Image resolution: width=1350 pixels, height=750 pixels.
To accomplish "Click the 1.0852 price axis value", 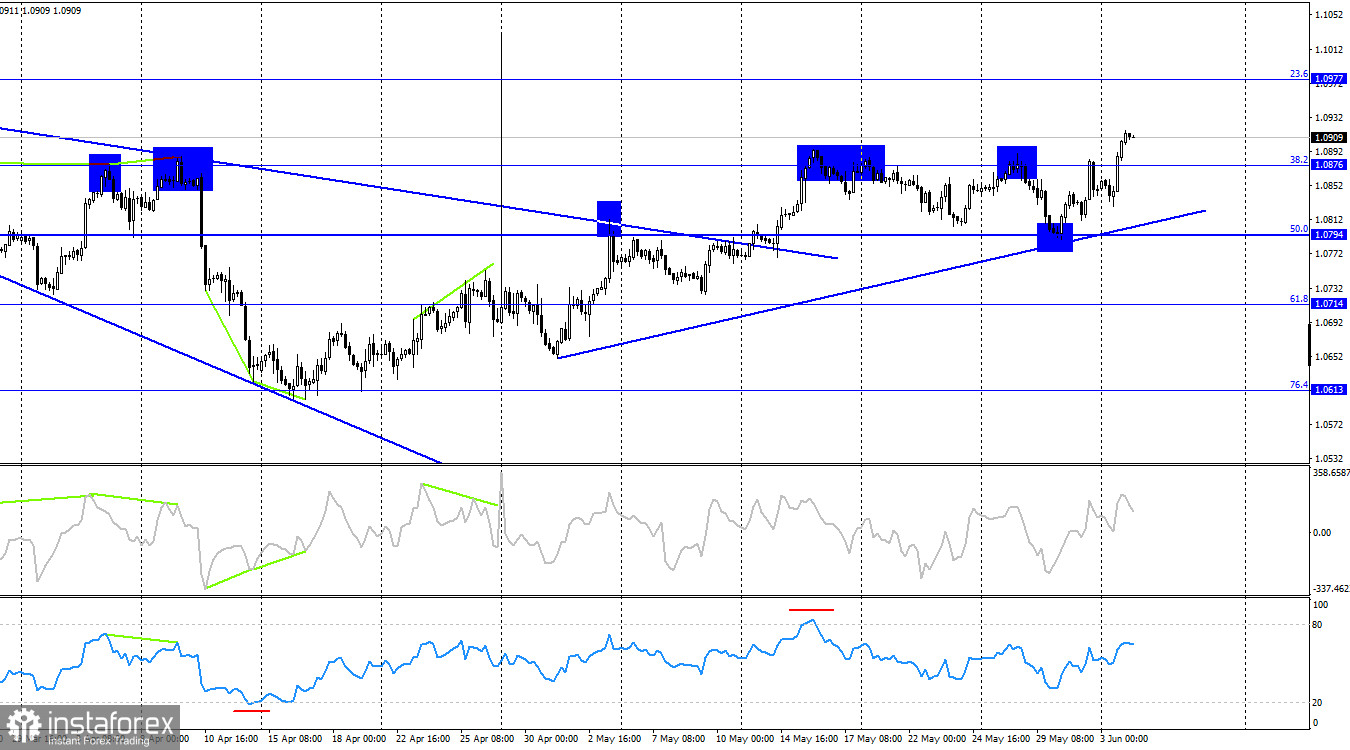I will point(1329,186).
